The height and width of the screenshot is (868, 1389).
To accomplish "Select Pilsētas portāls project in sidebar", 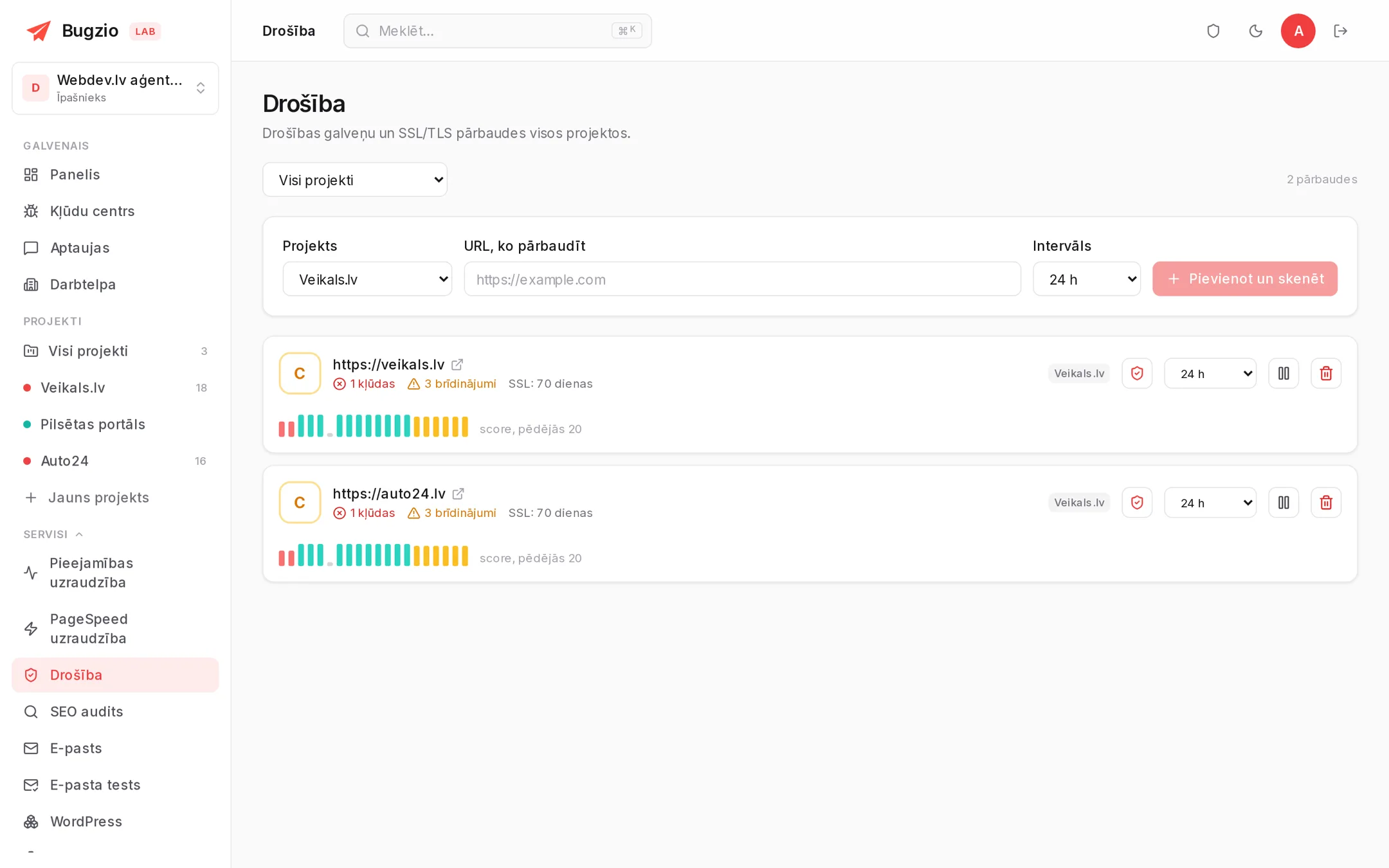I will click(115, 424).
